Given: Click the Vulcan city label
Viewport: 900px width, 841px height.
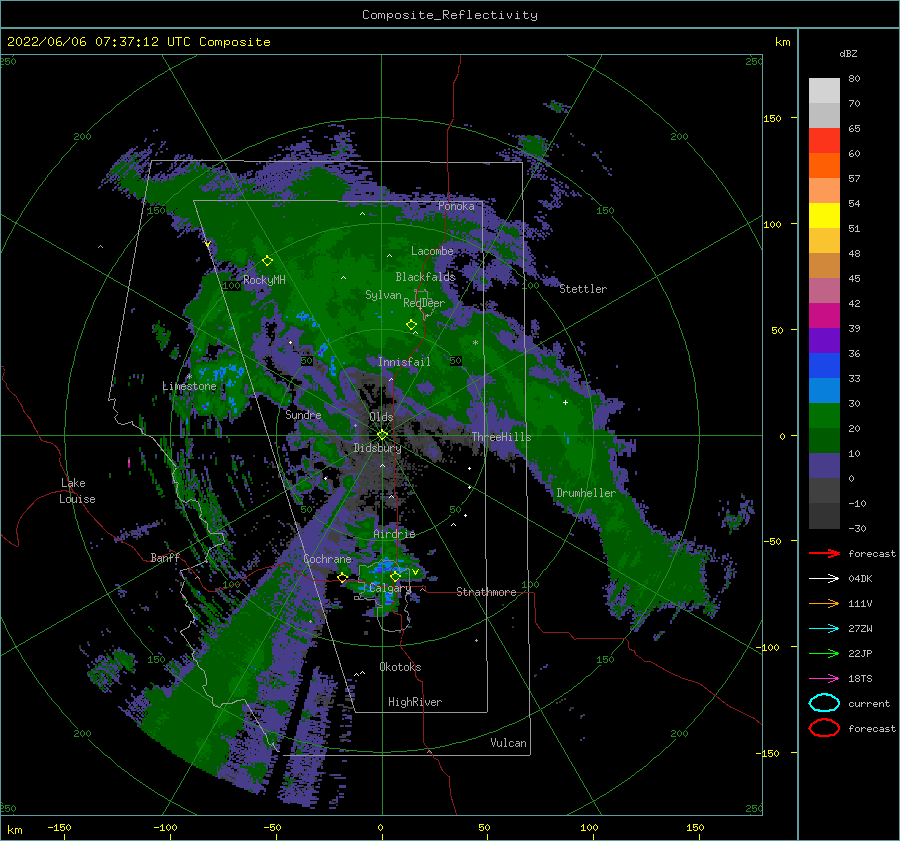Looking at the screenshot, I should (x=509, y=743).
